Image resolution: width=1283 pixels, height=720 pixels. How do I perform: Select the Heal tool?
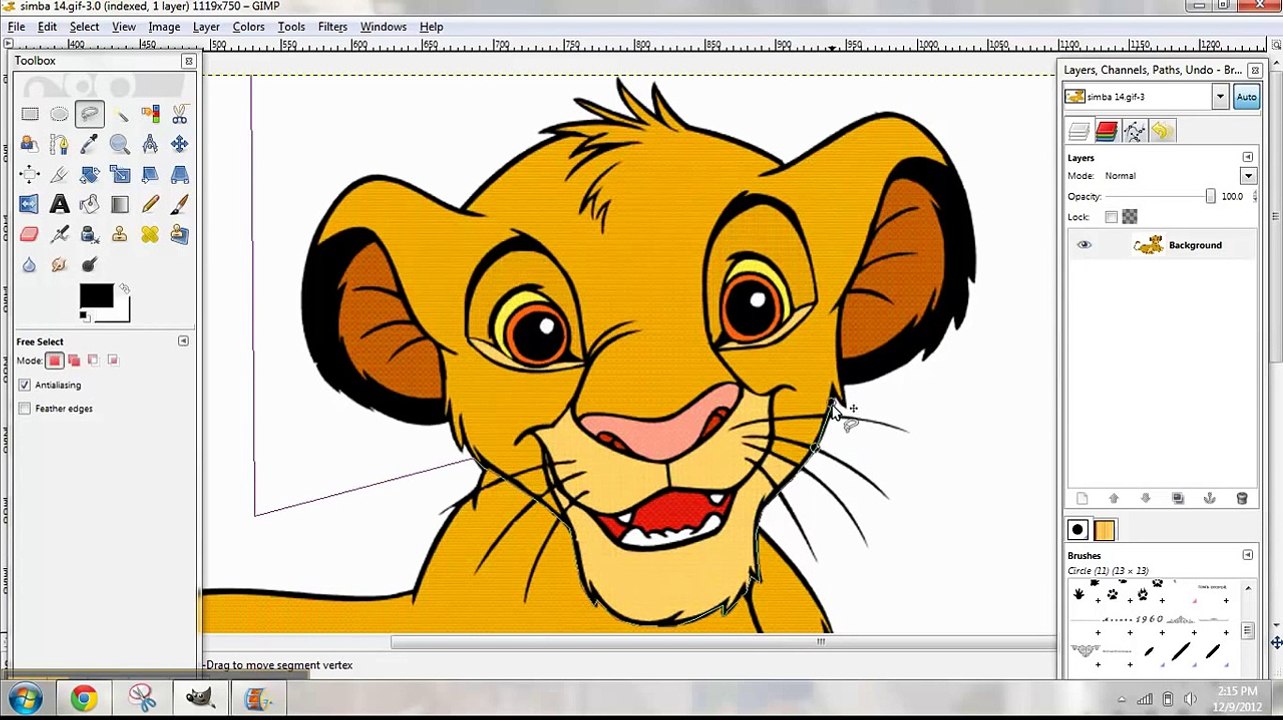tap(149, 235)
